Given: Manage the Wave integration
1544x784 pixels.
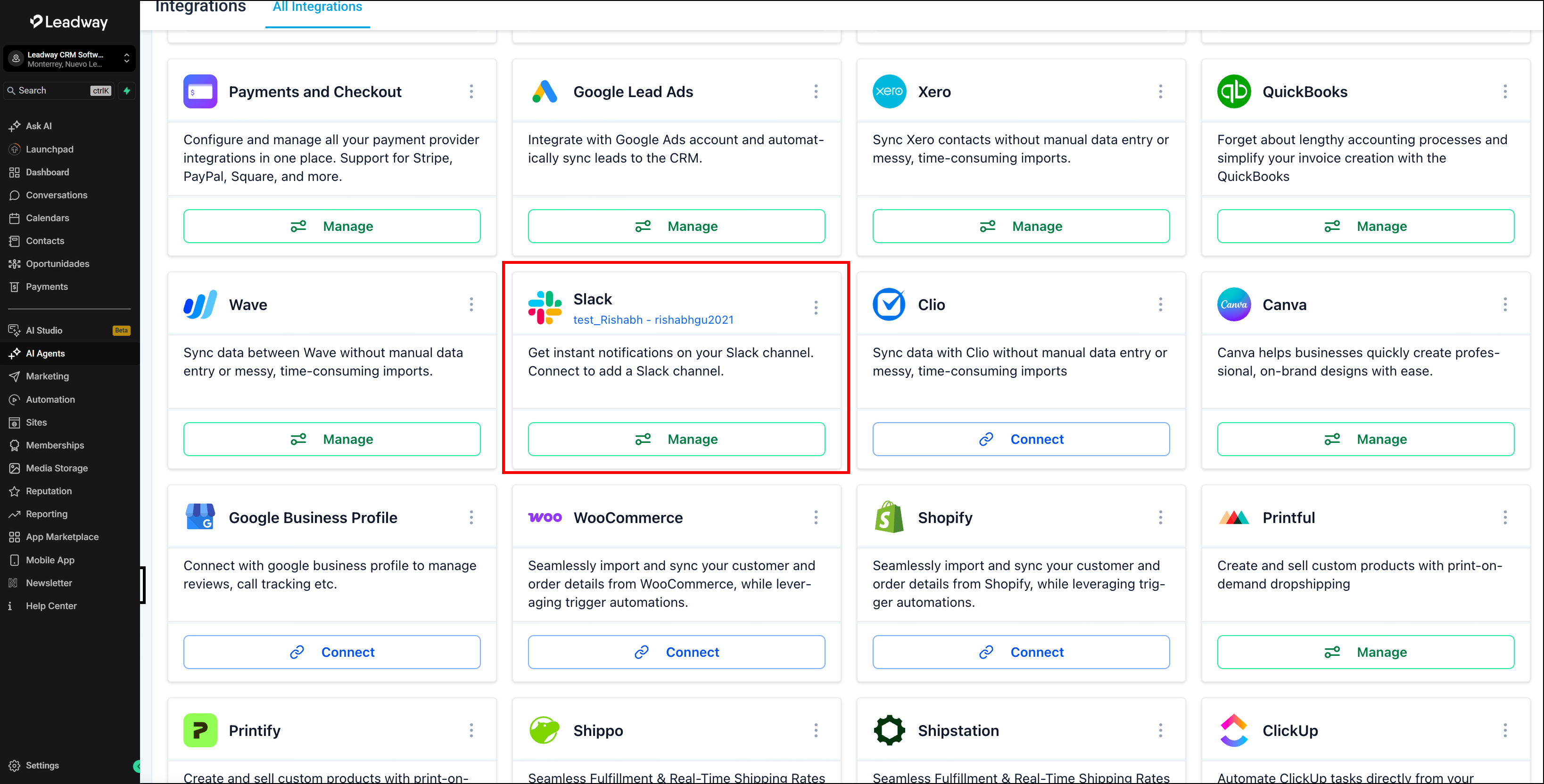Looking at the screenshot, I should (331, 439).
